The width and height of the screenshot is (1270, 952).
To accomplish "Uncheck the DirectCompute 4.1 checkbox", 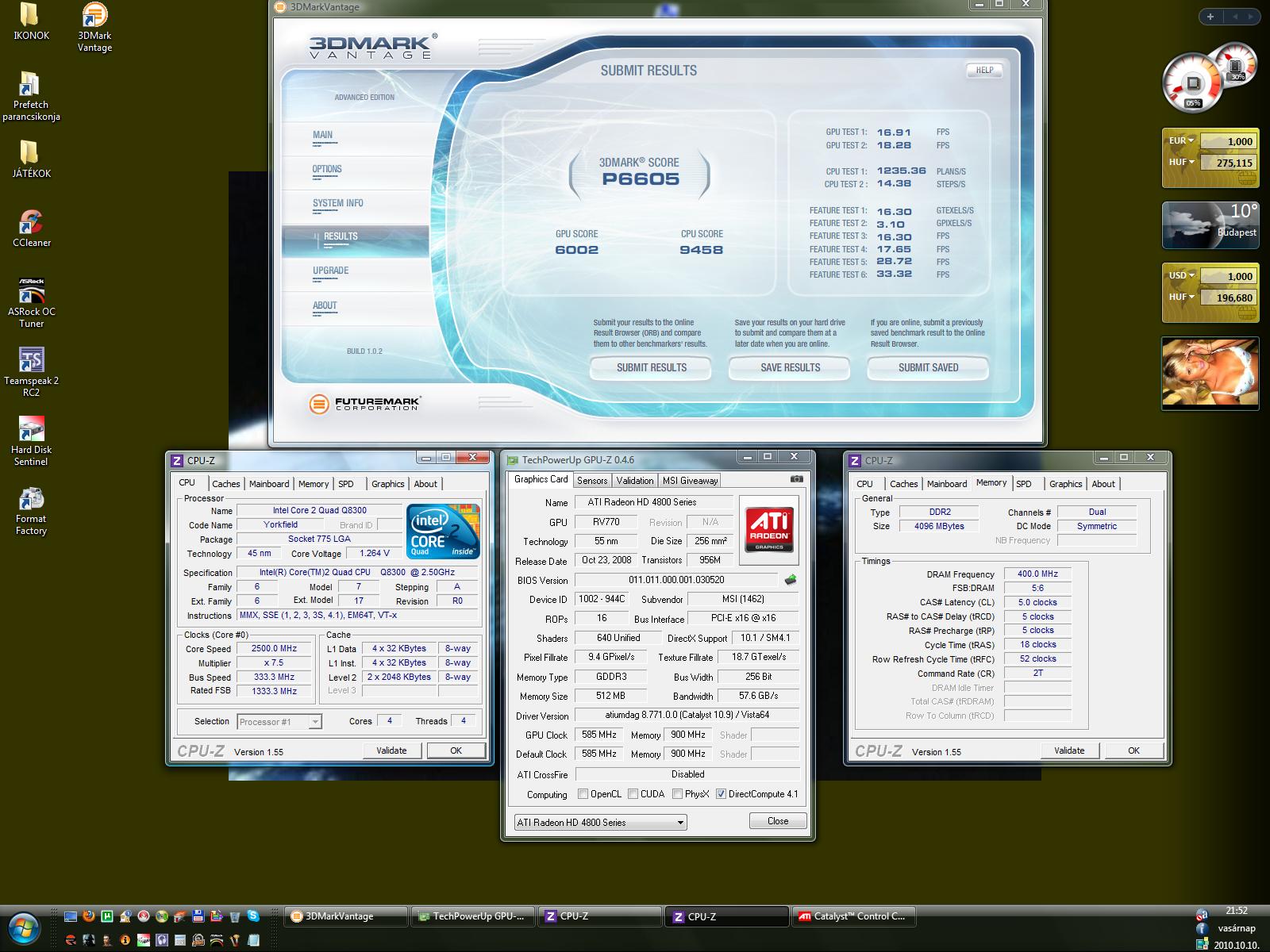I will [721, 794].
